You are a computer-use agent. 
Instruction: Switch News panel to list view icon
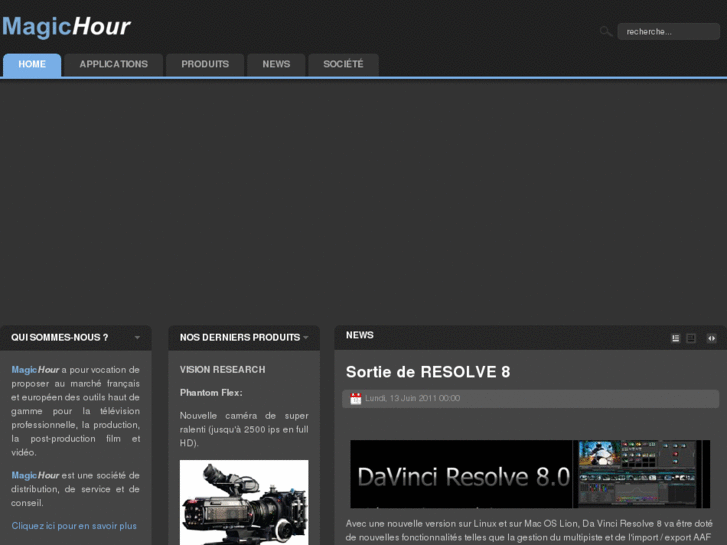coord(676,338)
